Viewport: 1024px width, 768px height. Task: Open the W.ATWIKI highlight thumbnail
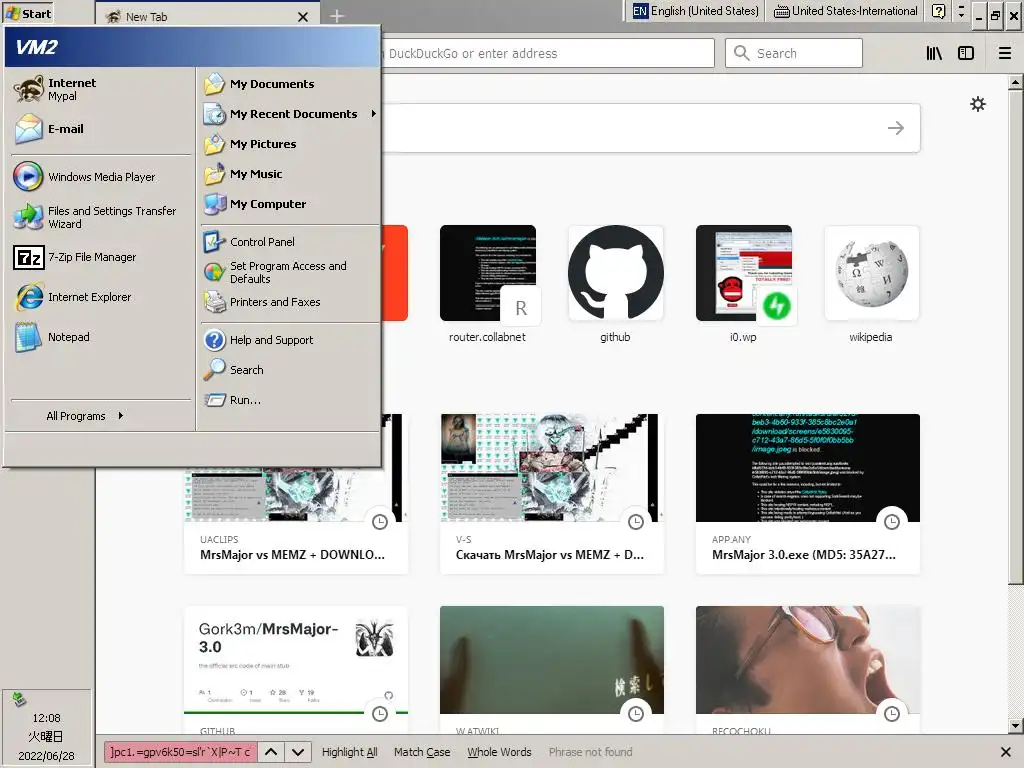point(552,660)
